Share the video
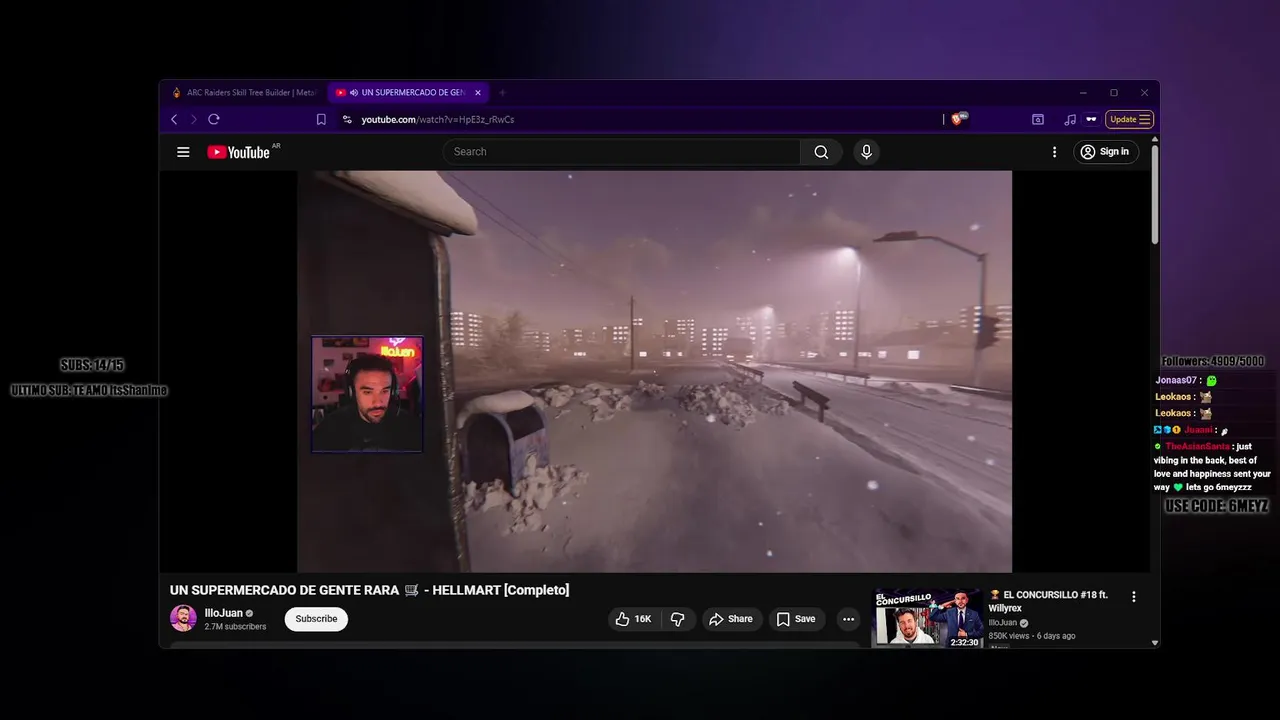This screenshot has height=720, width=1280. coord(731,619)
